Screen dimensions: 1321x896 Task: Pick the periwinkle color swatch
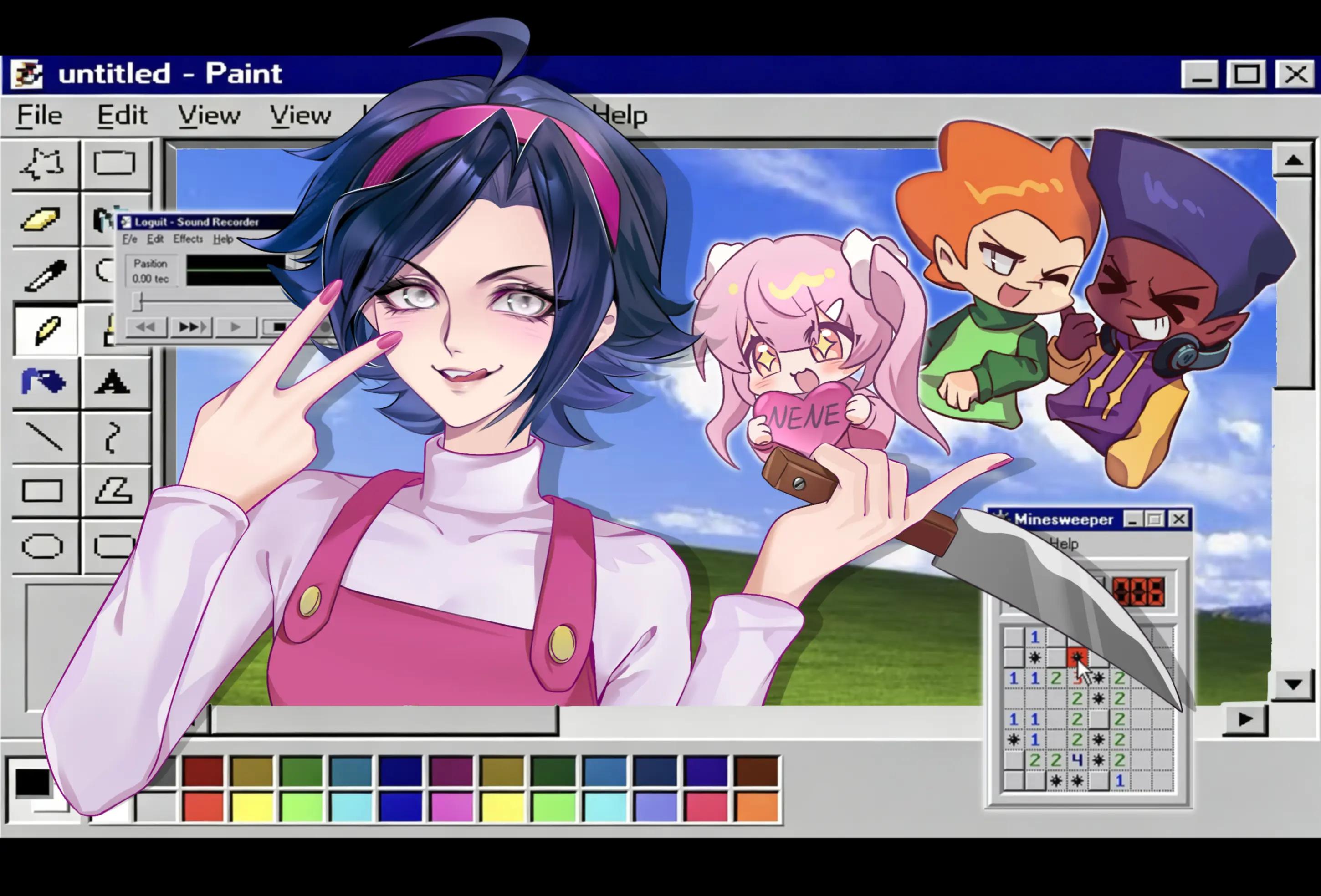(x=656, y=807)
